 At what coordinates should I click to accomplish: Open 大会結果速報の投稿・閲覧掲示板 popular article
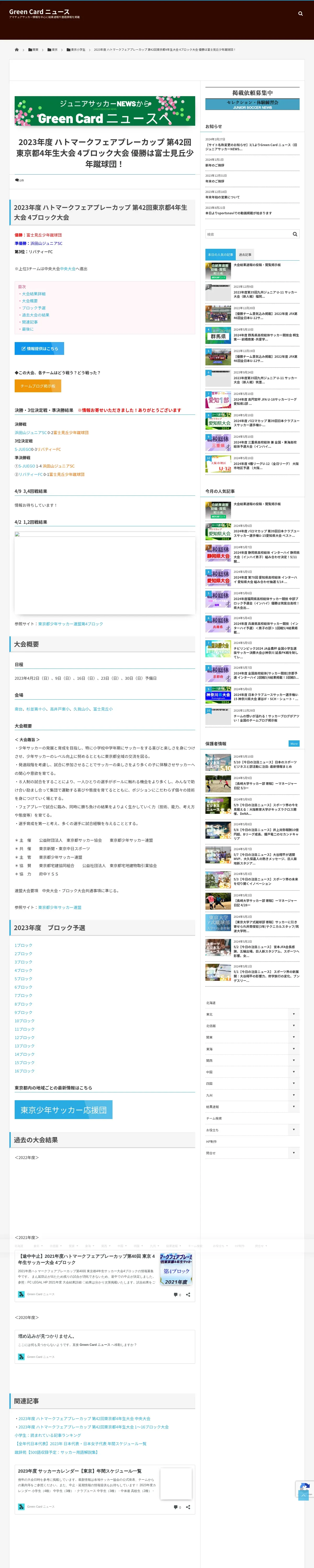coord(257,265)
